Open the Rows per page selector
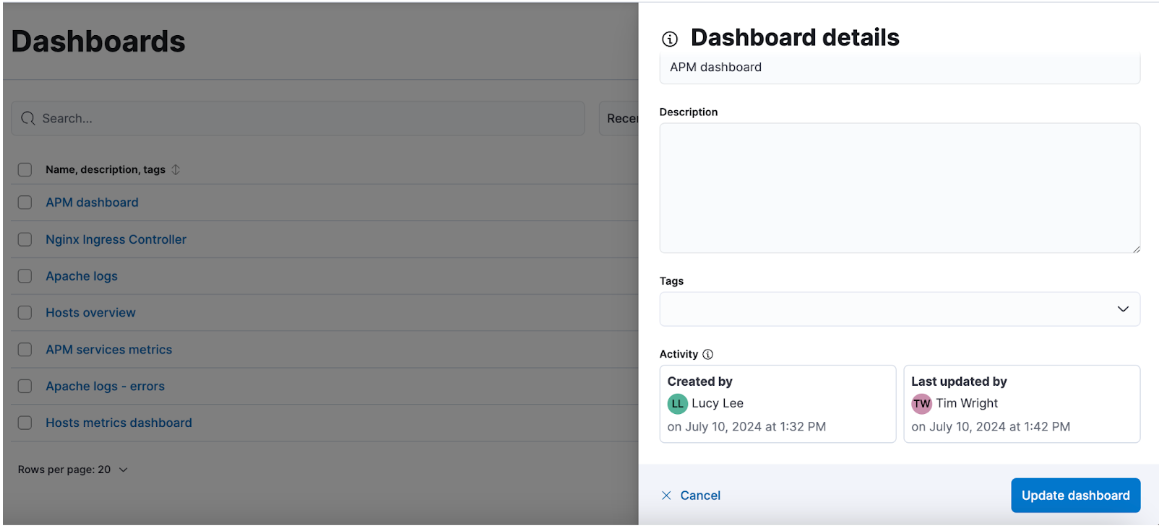Screen dimensions: 1166x526 pos(73,469)
